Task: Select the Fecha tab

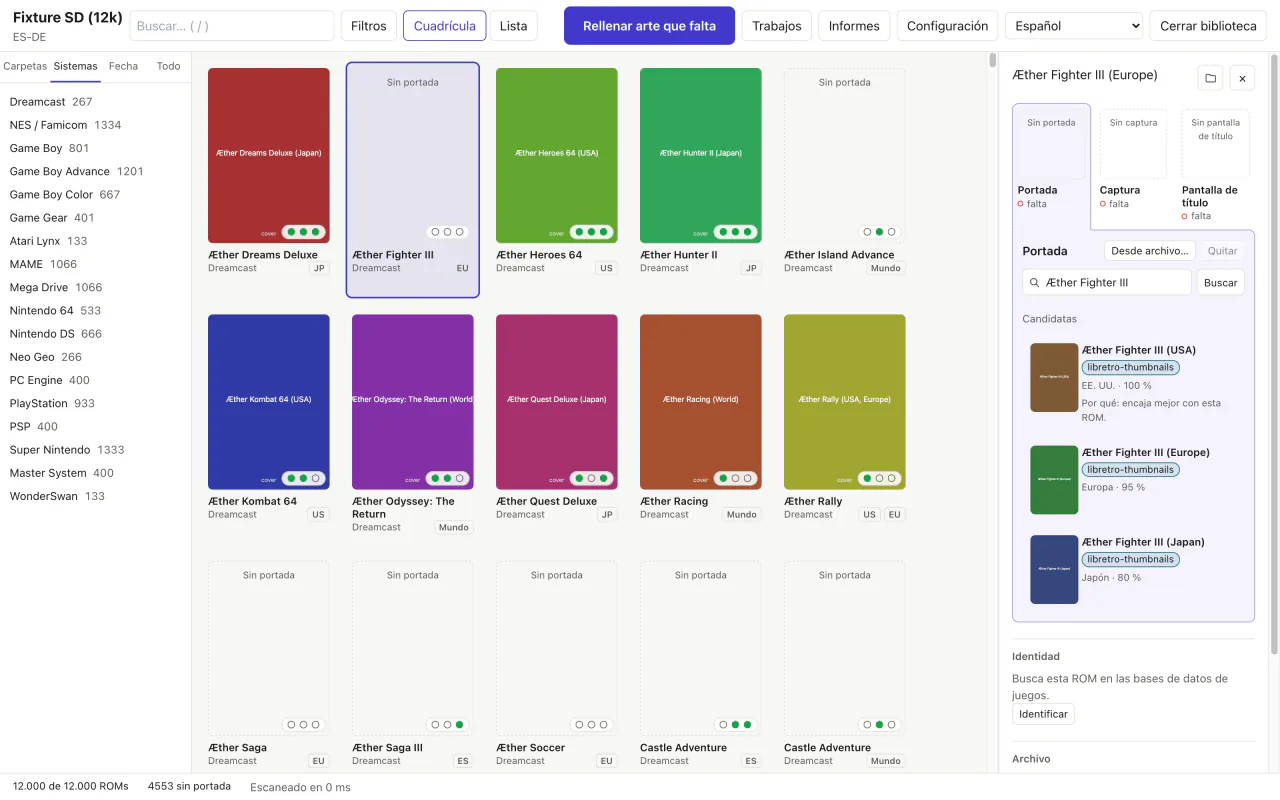Action: 124,66
